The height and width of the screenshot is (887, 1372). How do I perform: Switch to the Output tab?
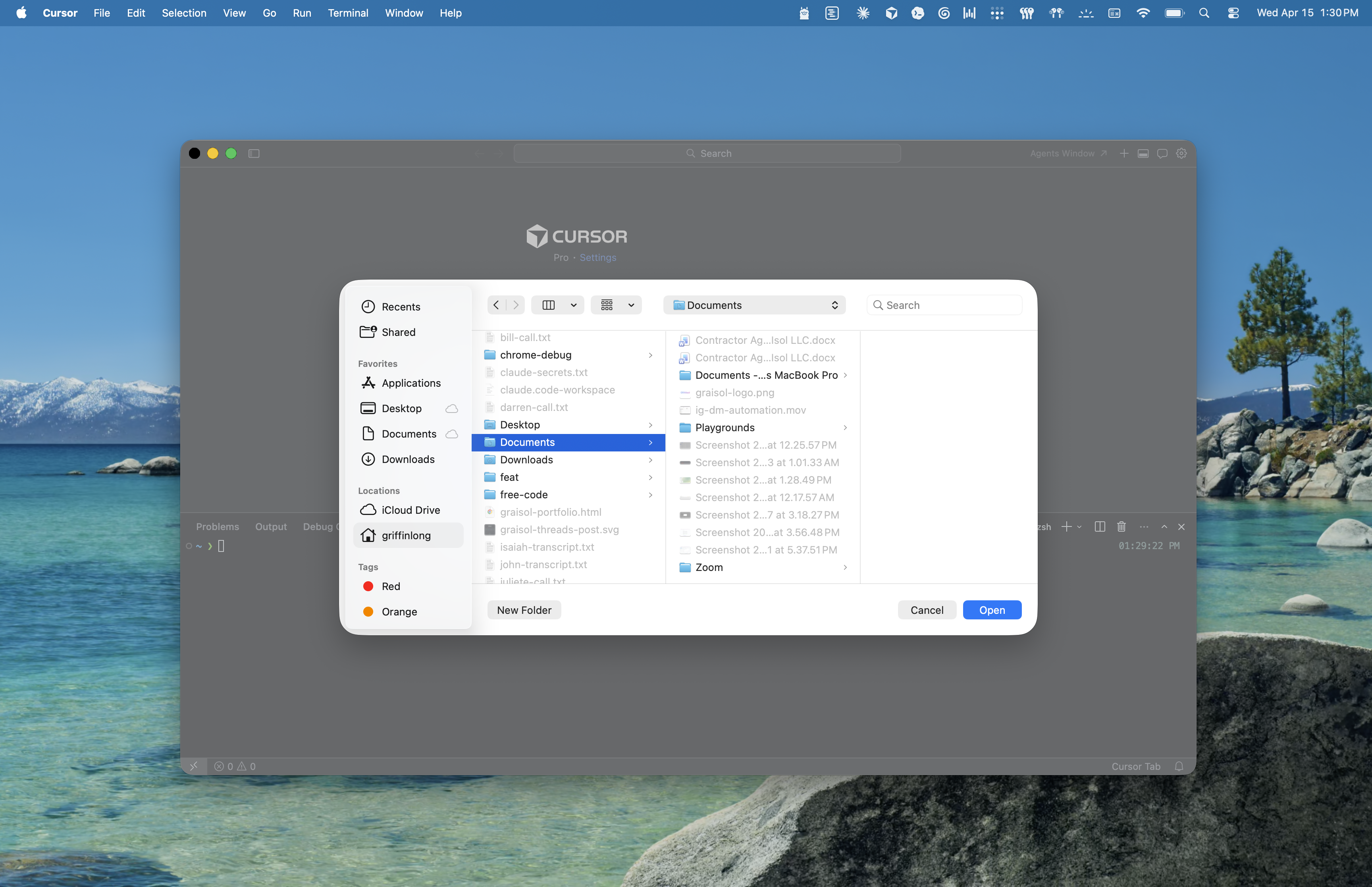point(271,526)
